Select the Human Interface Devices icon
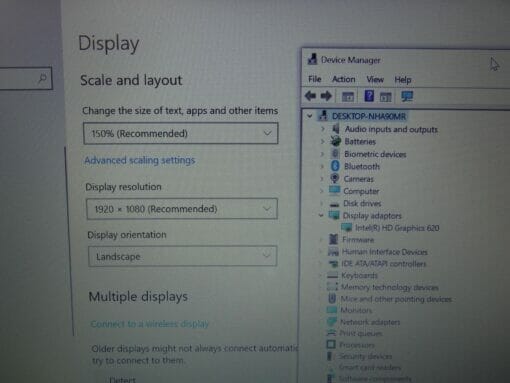The width and height of the screenshot is (510, 383). [x=333, y=251]
